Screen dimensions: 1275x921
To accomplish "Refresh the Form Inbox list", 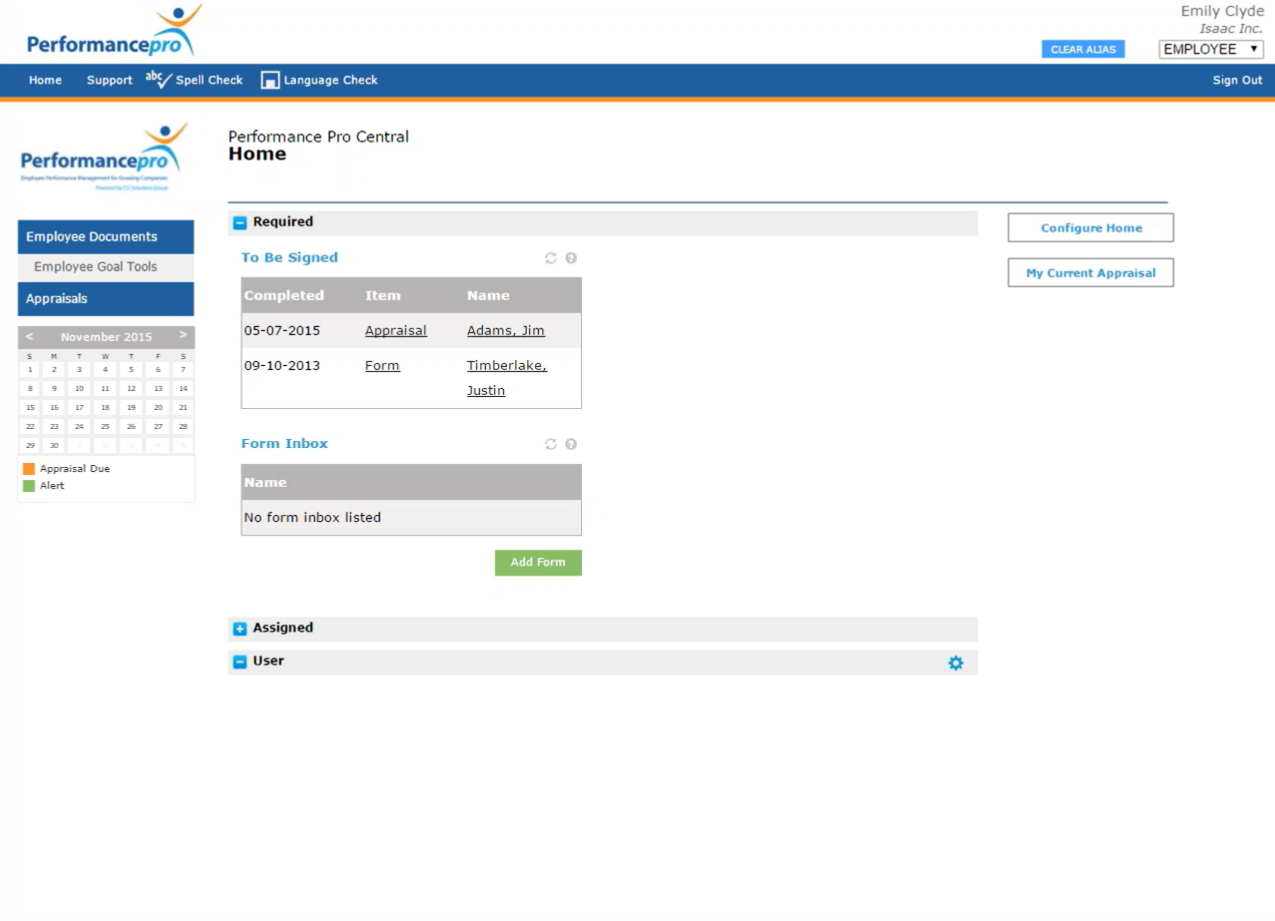I will (x=550, y=444).
